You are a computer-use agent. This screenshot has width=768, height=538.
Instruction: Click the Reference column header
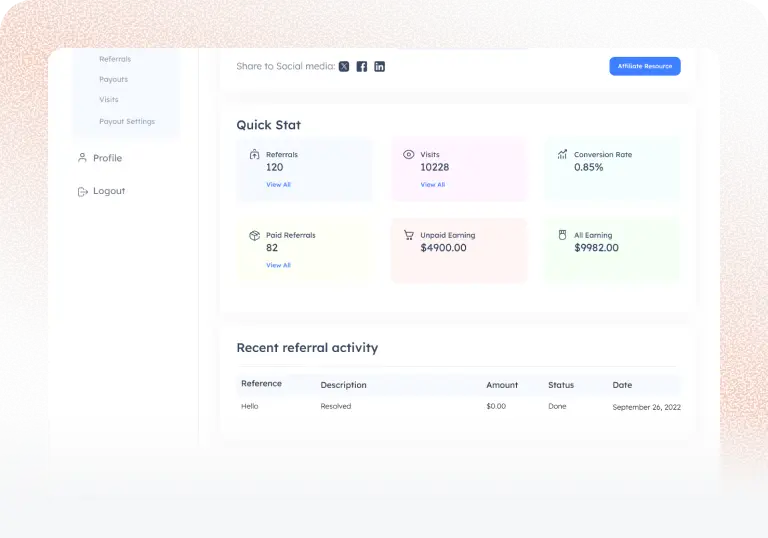261,383
